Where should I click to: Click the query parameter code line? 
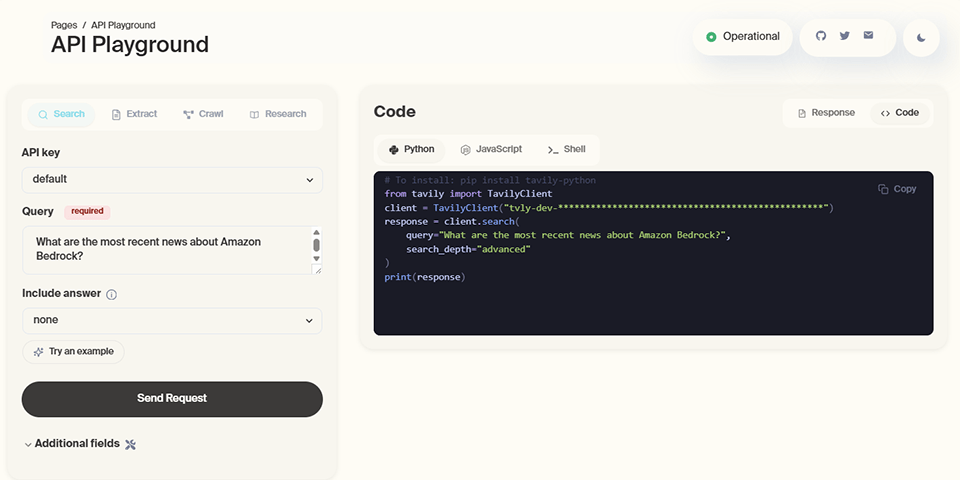tap(568, 236)
